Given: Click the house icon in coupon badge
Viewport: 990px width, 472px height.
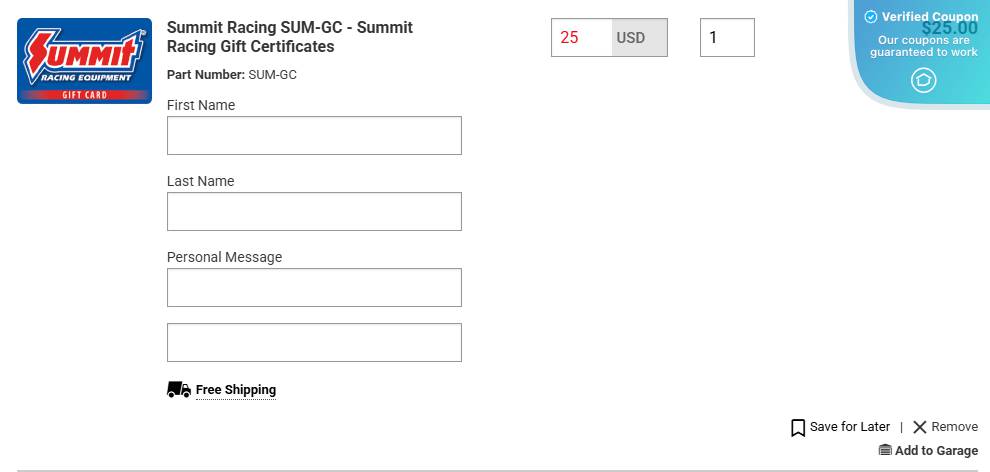Looking at the screenshot, I should (923, 80).
